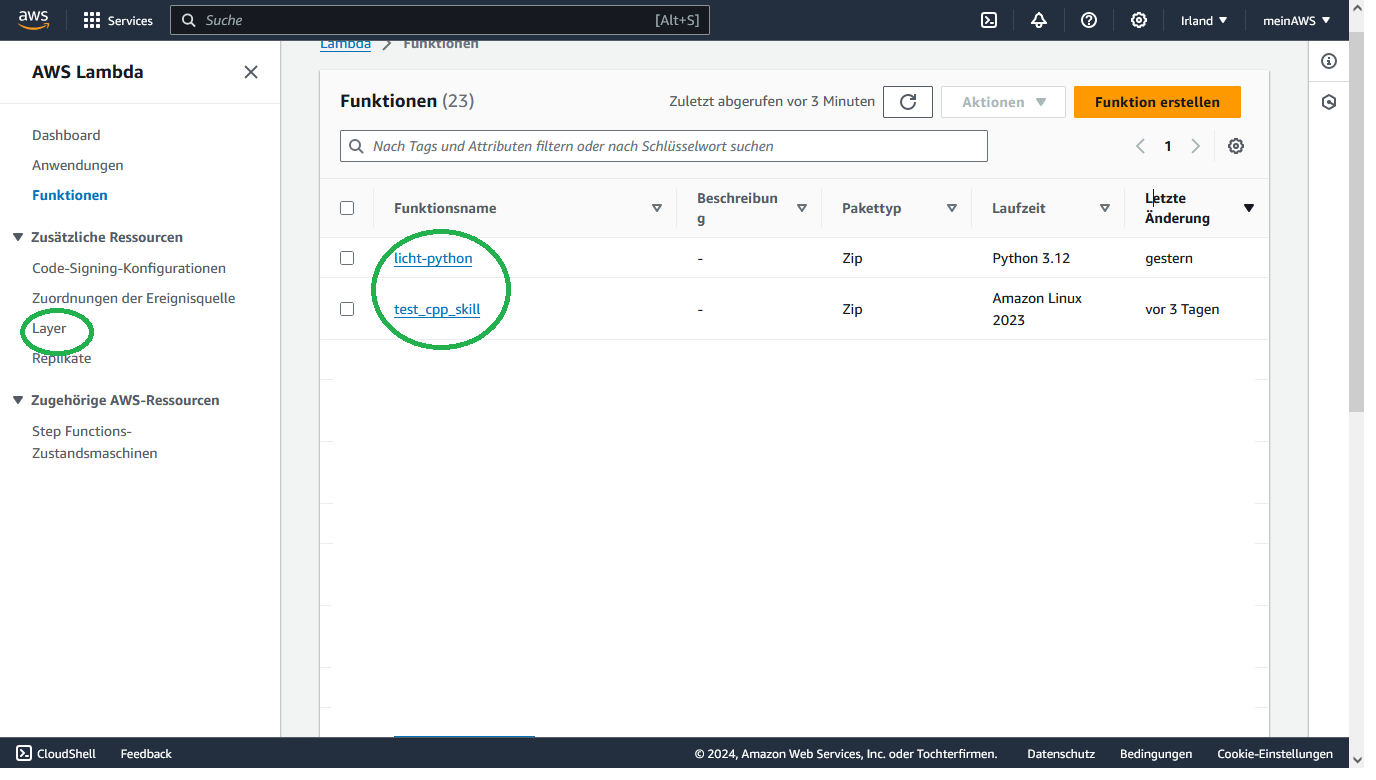This screenshot has width=1376, height=780.
Task: Open Code-Signing-Konfigurationen
Action: coord(129,268)
